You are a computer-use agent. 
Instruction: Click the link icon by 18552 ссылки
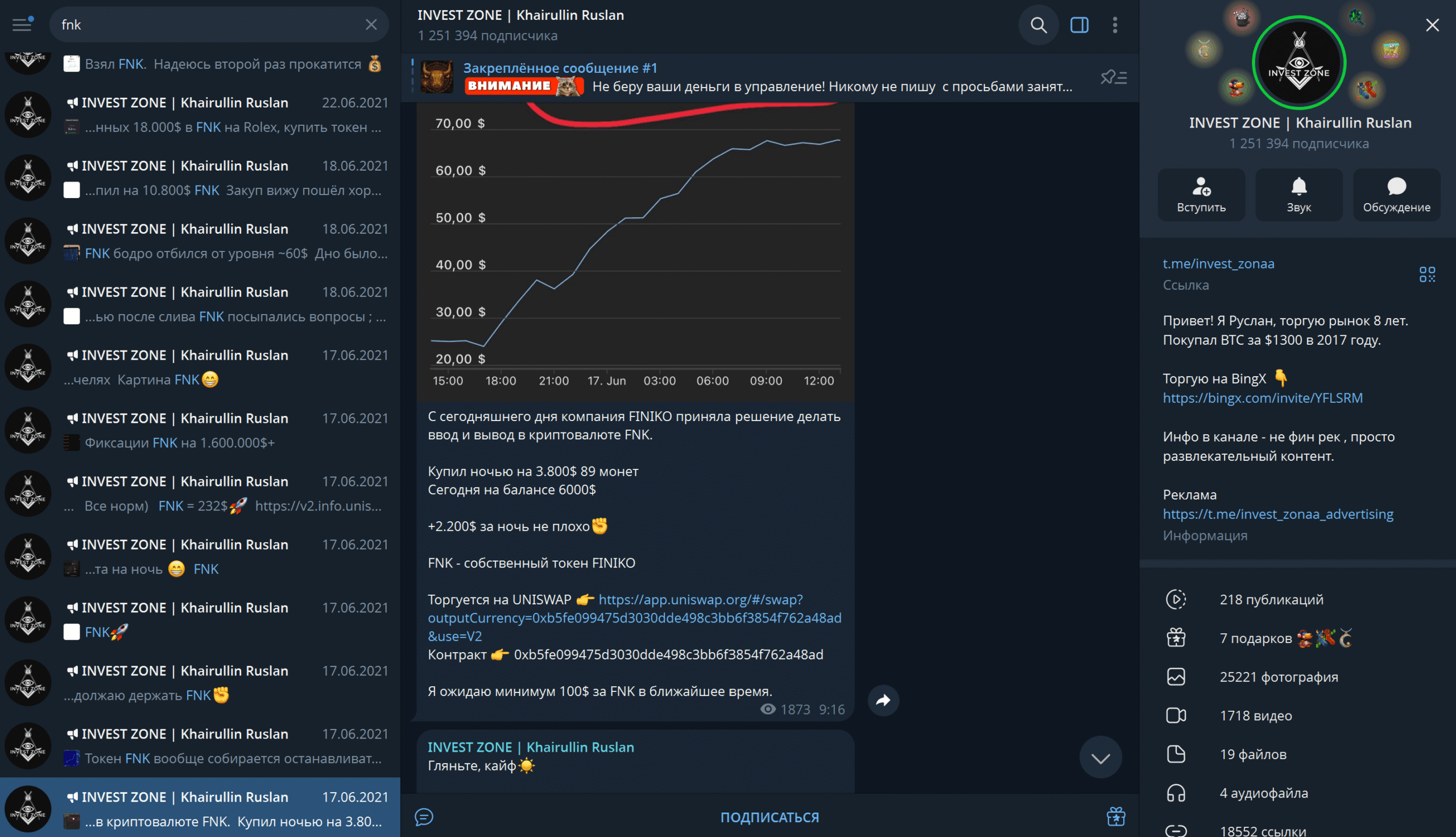point(1176,830)
